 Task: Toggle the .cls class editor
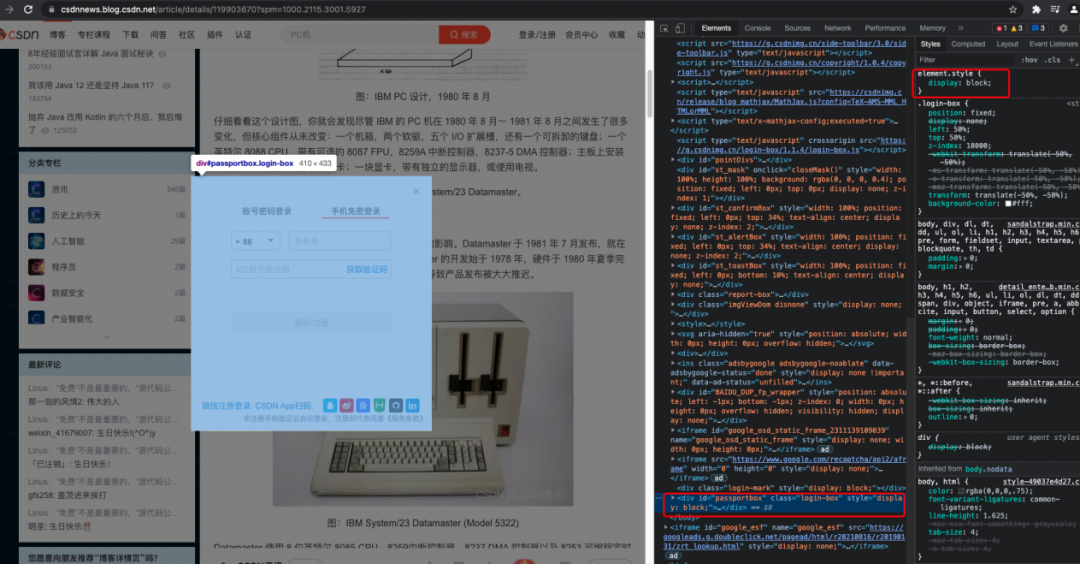click(1052, 60)
